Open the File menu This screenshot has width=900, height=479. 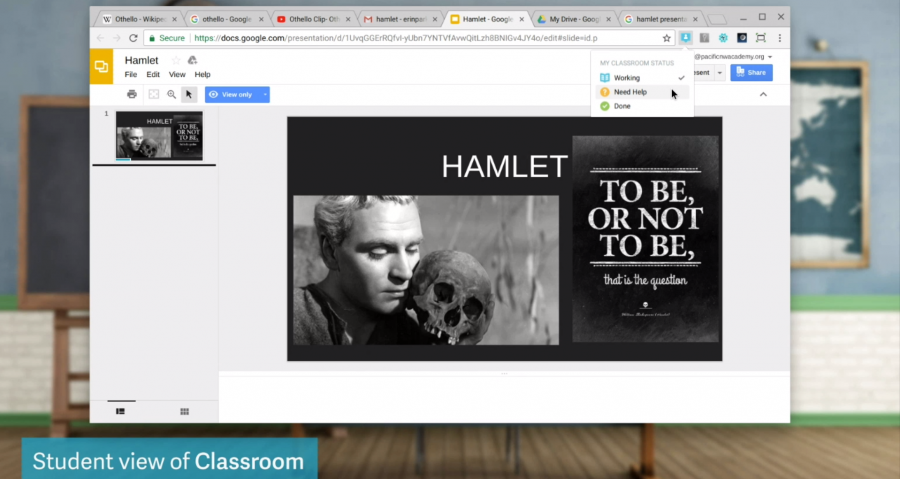[131, 75]
